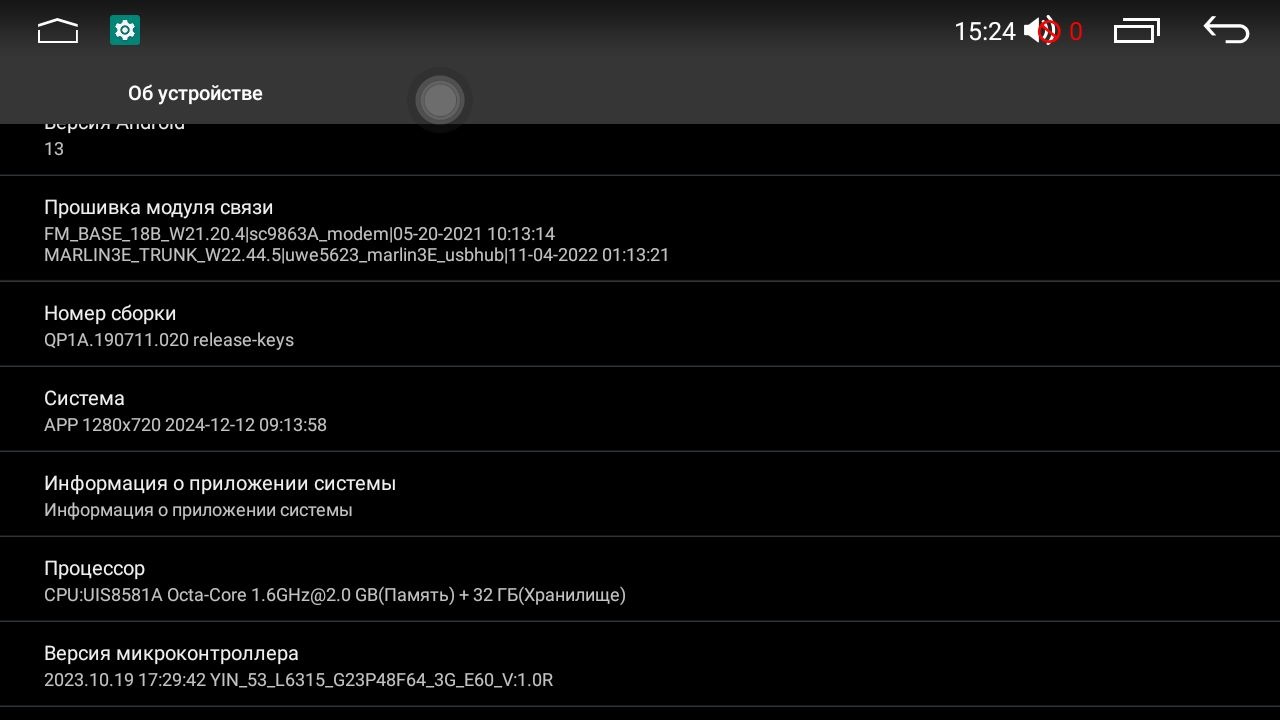The image size is (1280, 720).
Task: Select the 'Об устройстве' page title
Action: pyautogui.click(x=195, y=93)
